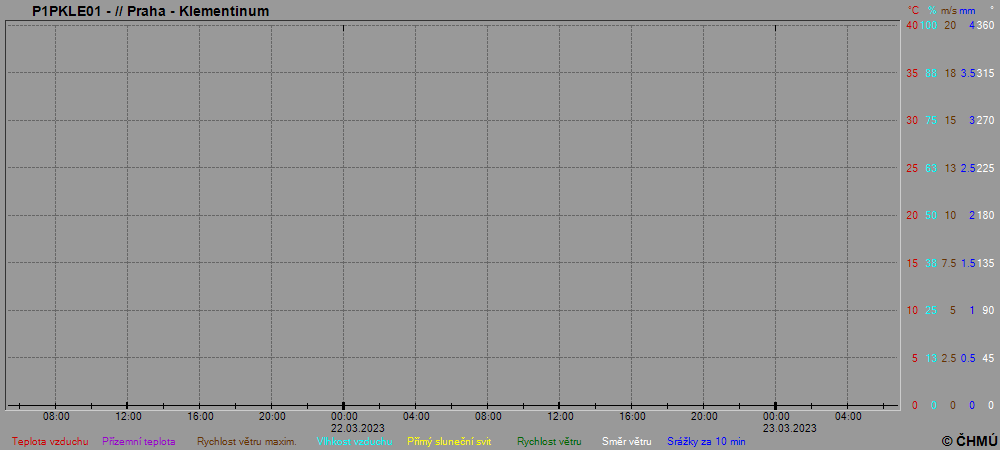The image size is (1000, 450).
Task: Click the red 40 temperature axis value
Action: pos(911,25)
